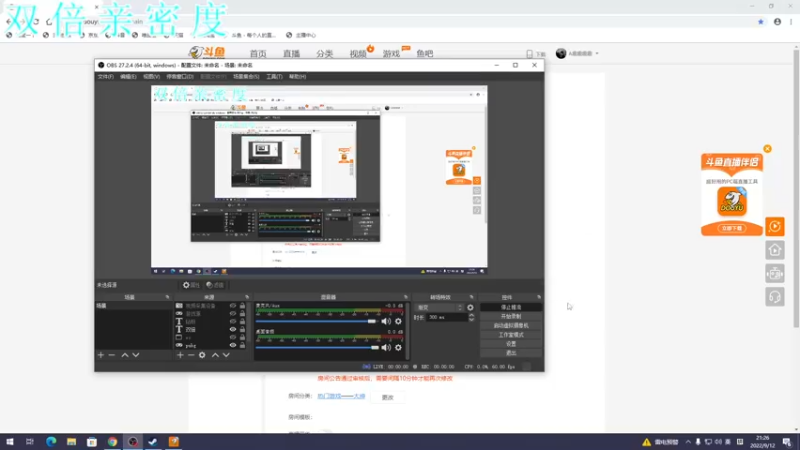Hide the ysbg source via its eye icon
Screen dimensions: 800x450
point(233,345)
